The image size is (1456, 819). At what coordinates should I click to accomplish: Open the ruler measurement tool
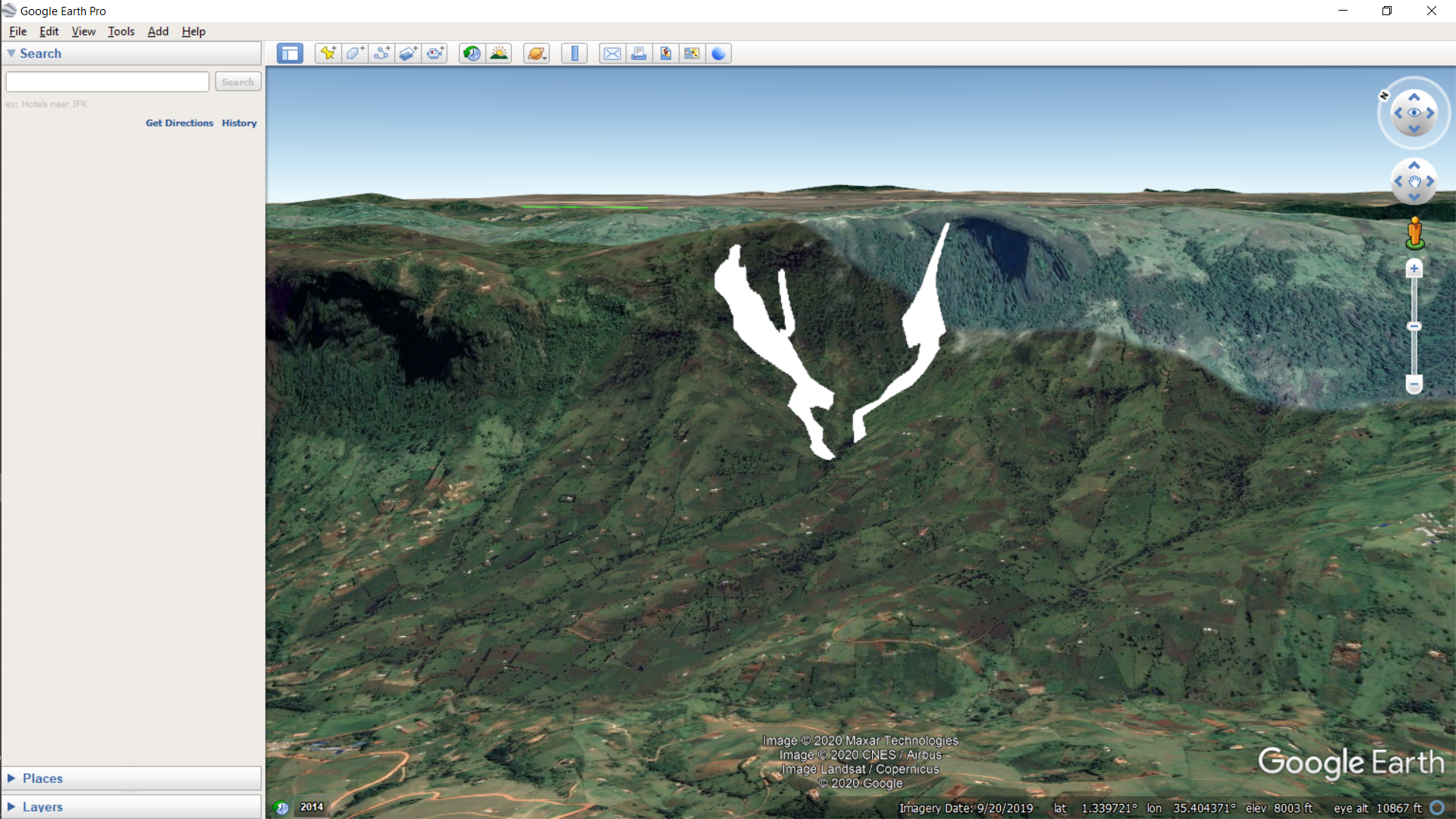574,53
